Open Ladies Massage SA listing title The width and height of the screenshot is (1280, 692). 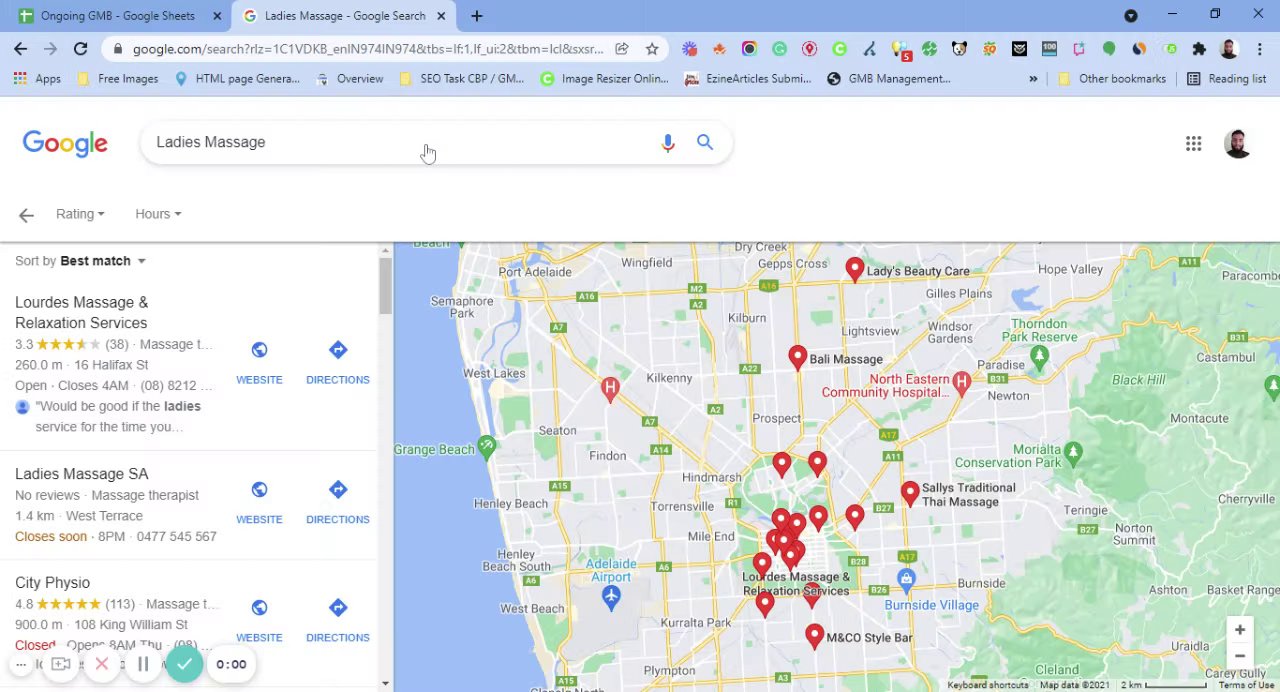point(82,474)
